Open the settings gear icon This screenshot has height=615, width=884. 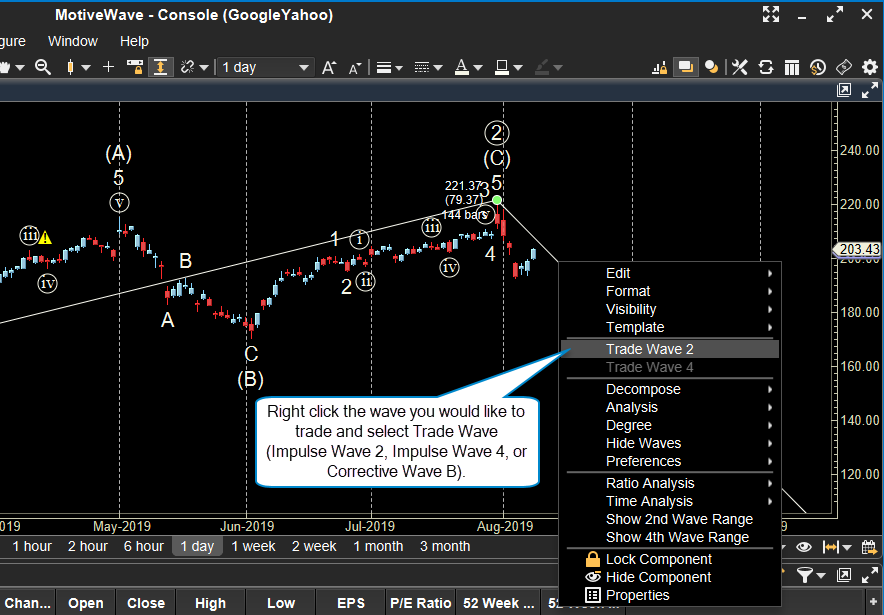coord(868,67)
